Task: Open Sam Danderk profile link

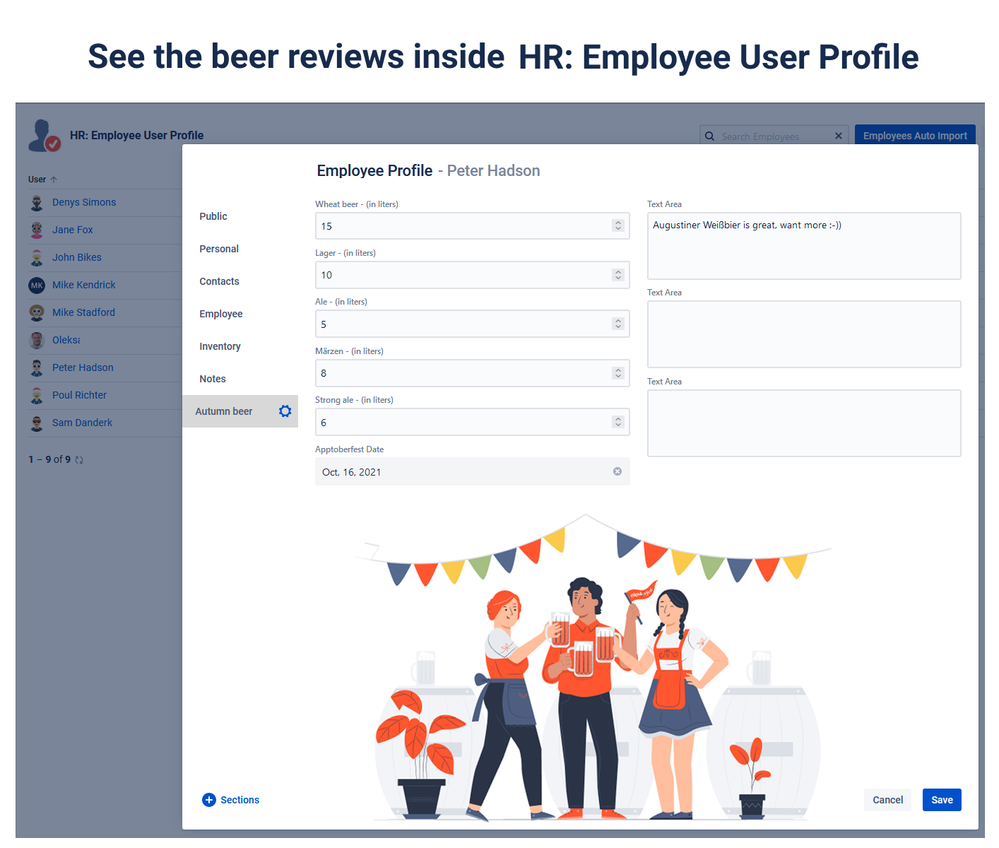Action: (82, 422)
